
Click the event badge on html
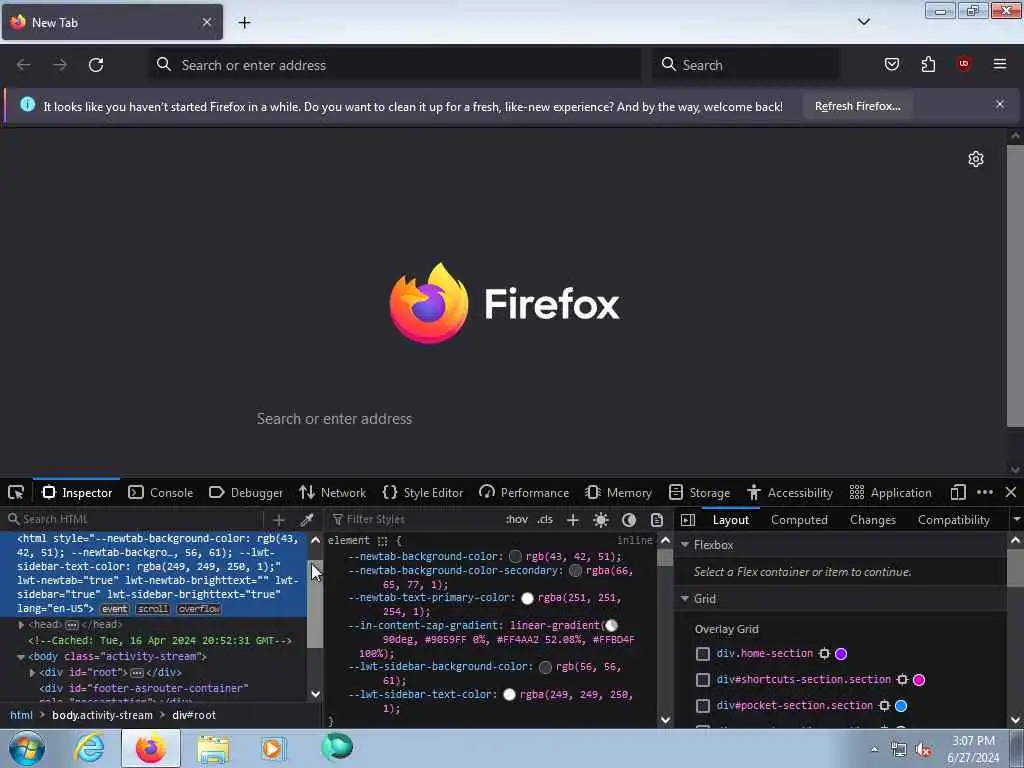pyautogui.click(x=114, y=609)
